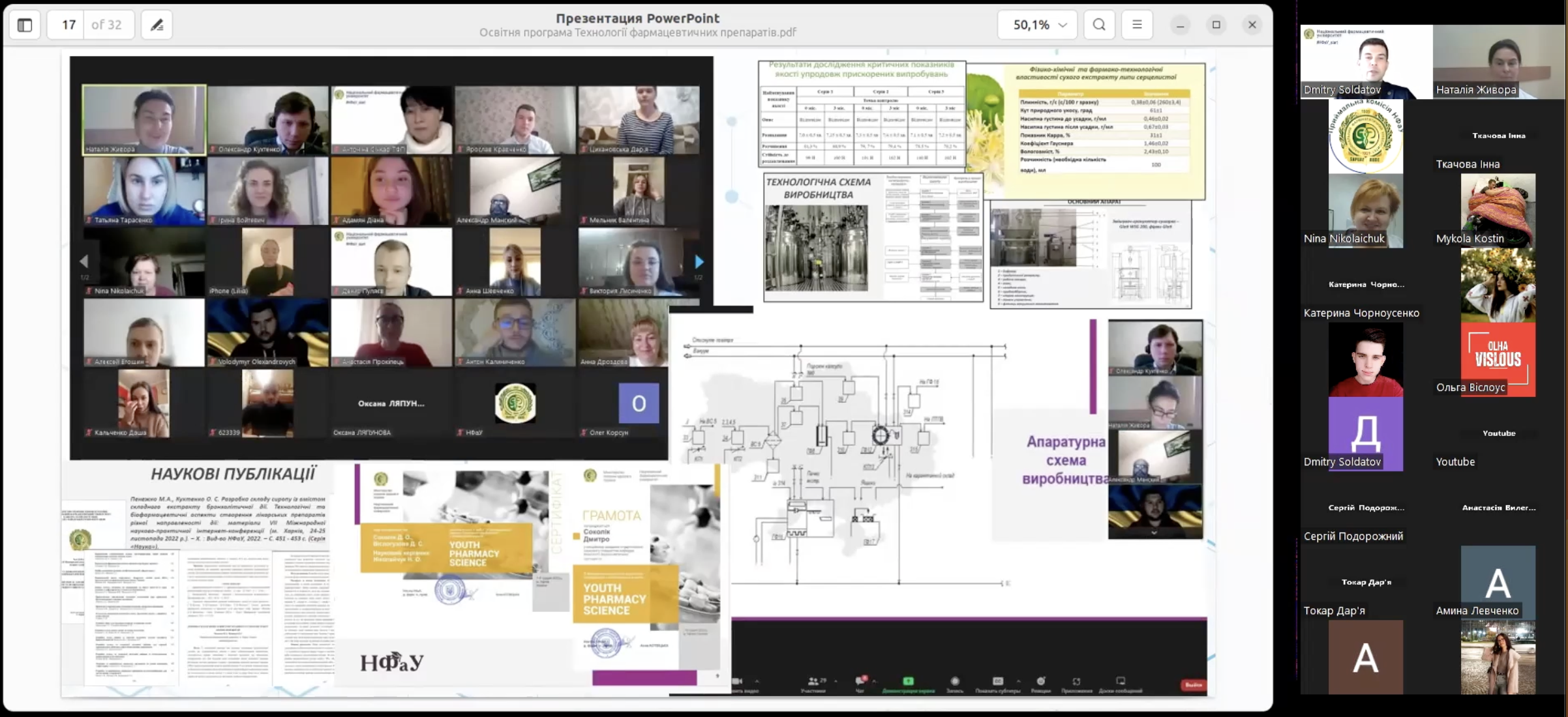Open the annotation pencil tool
1568x717 pixels.
pyautogui.click(x=157, y=25)
